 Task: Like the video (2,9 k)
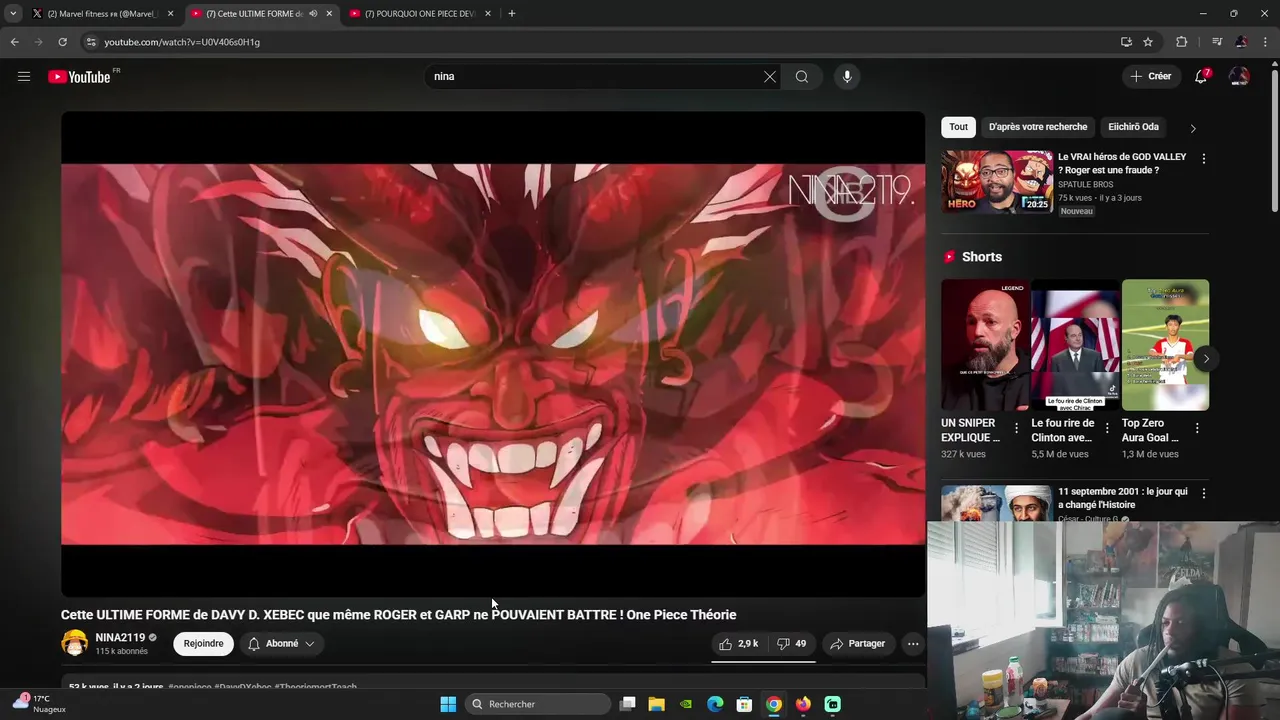(x=739, y=644)
